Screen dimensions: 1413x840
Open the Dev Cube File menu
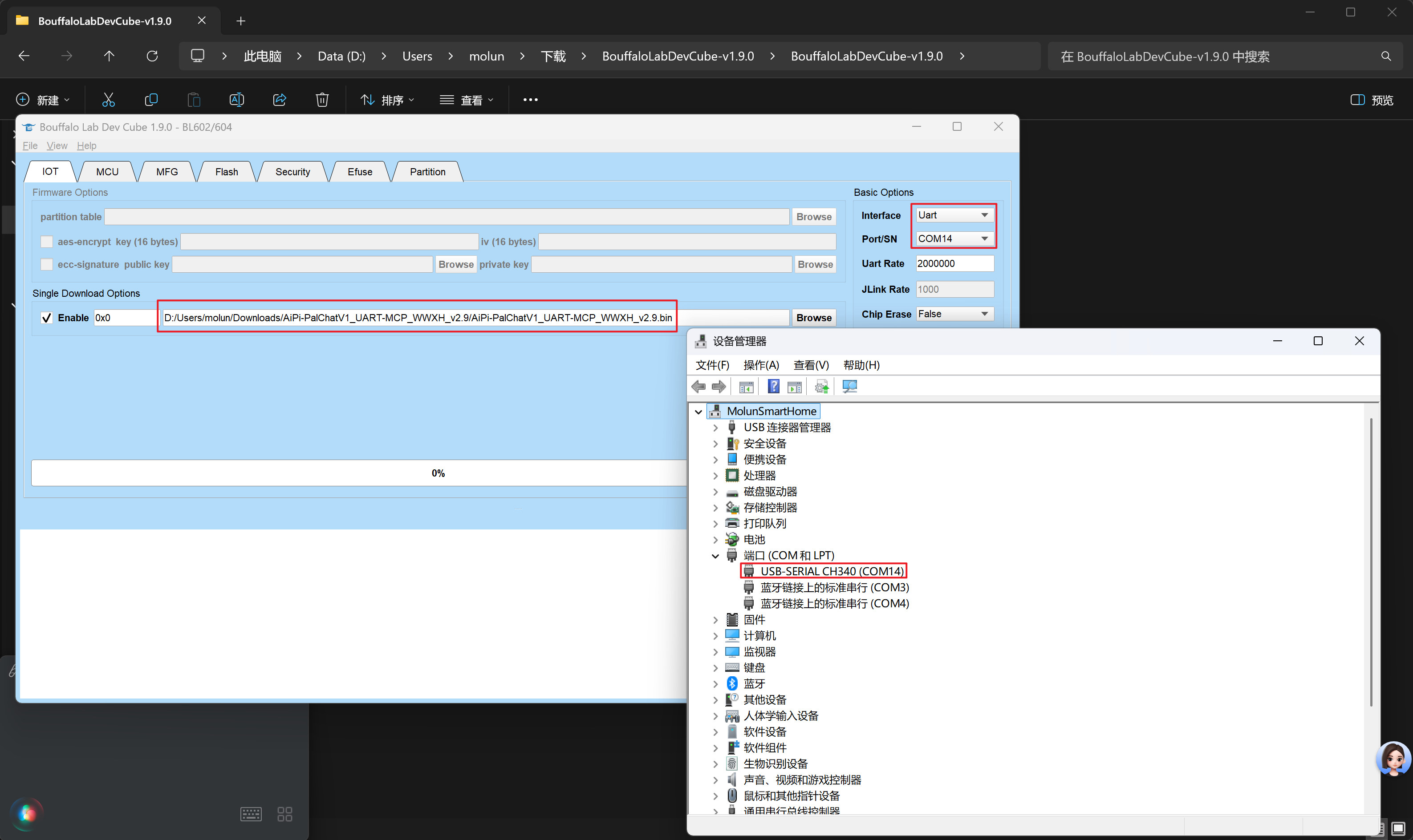coord(30,145)
